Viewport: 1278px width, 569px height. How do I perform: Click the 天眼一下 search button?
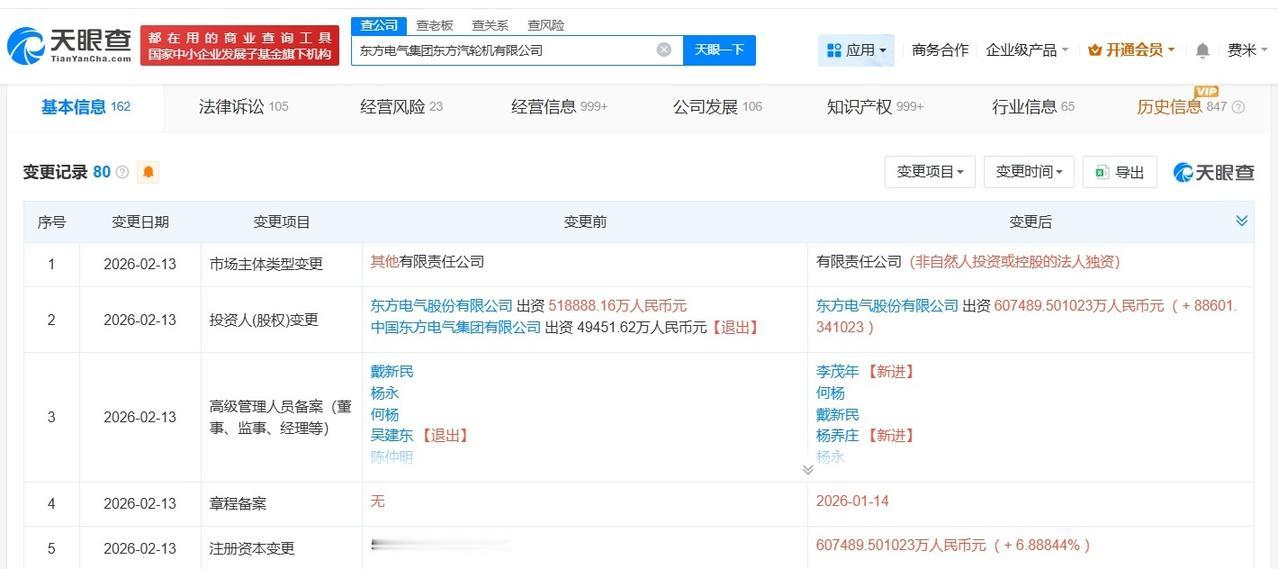point(719,50)
